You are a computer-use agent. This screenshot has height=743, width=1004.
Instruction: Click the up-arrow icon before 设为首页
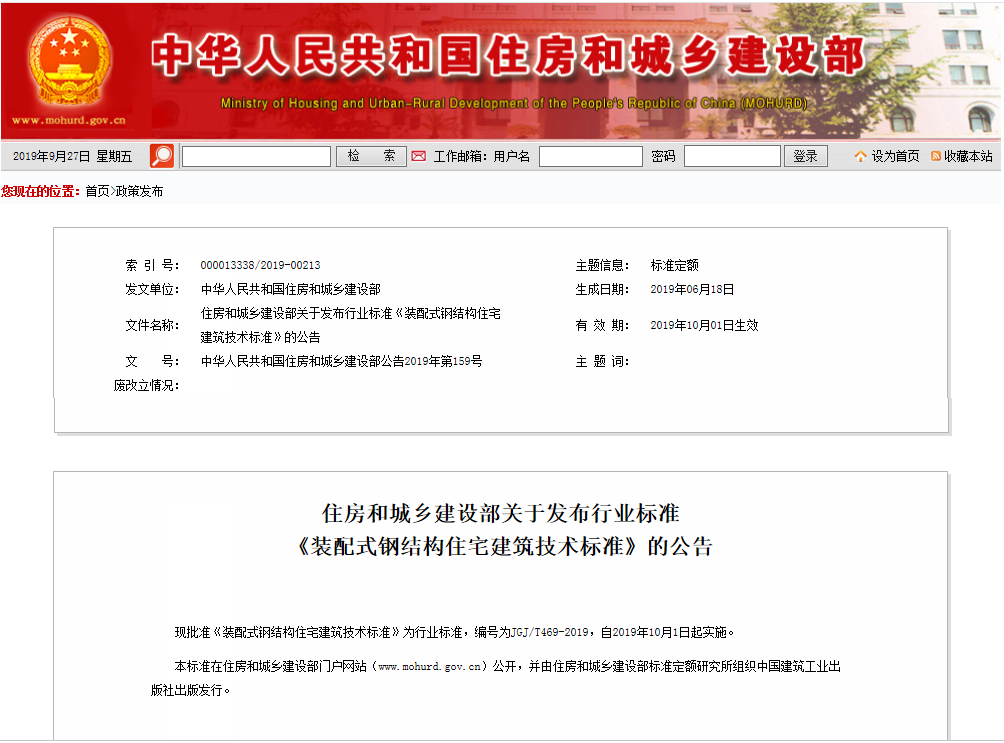point(858,155)
